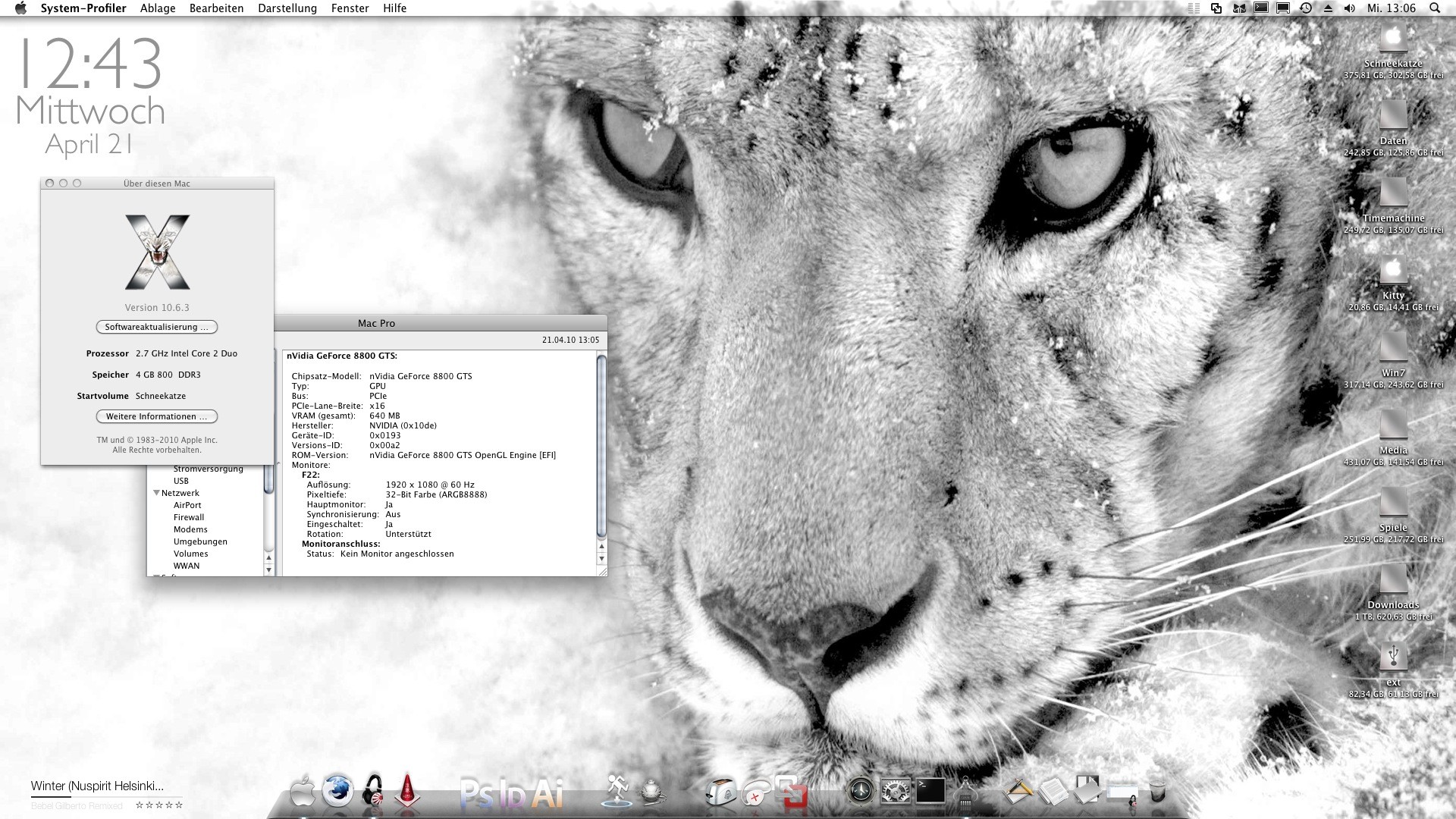Image resolution: width=1456 pixels, height=819 pixels.
Task: Open System Preferences gear in dock
Action: tap(895, 792)
